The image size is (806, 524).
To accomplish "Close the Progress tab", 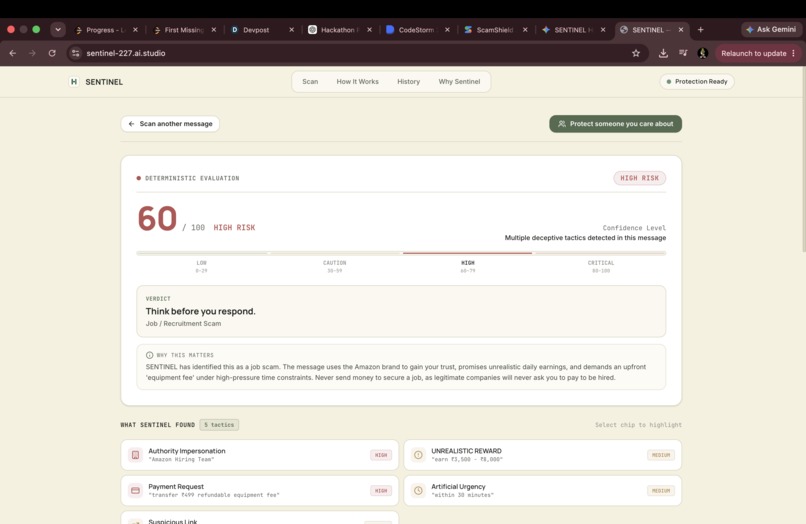I will [135, 30].
